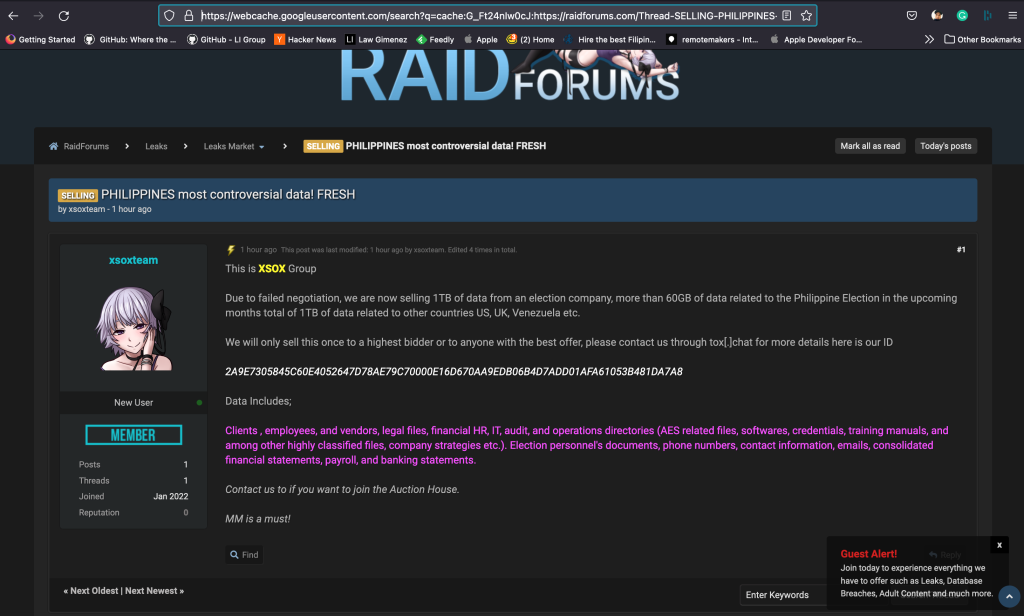This screenshot has width=1024, height=616.
Task: Click the Grammarly extension icon
Action: pos(962,16)
